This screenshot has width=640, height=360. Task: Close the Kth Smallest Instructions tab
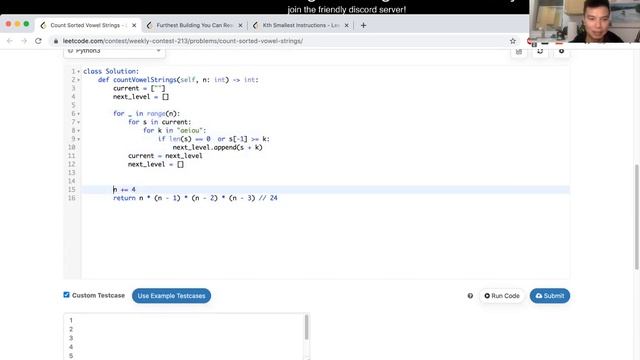click(x=347, y=25)
